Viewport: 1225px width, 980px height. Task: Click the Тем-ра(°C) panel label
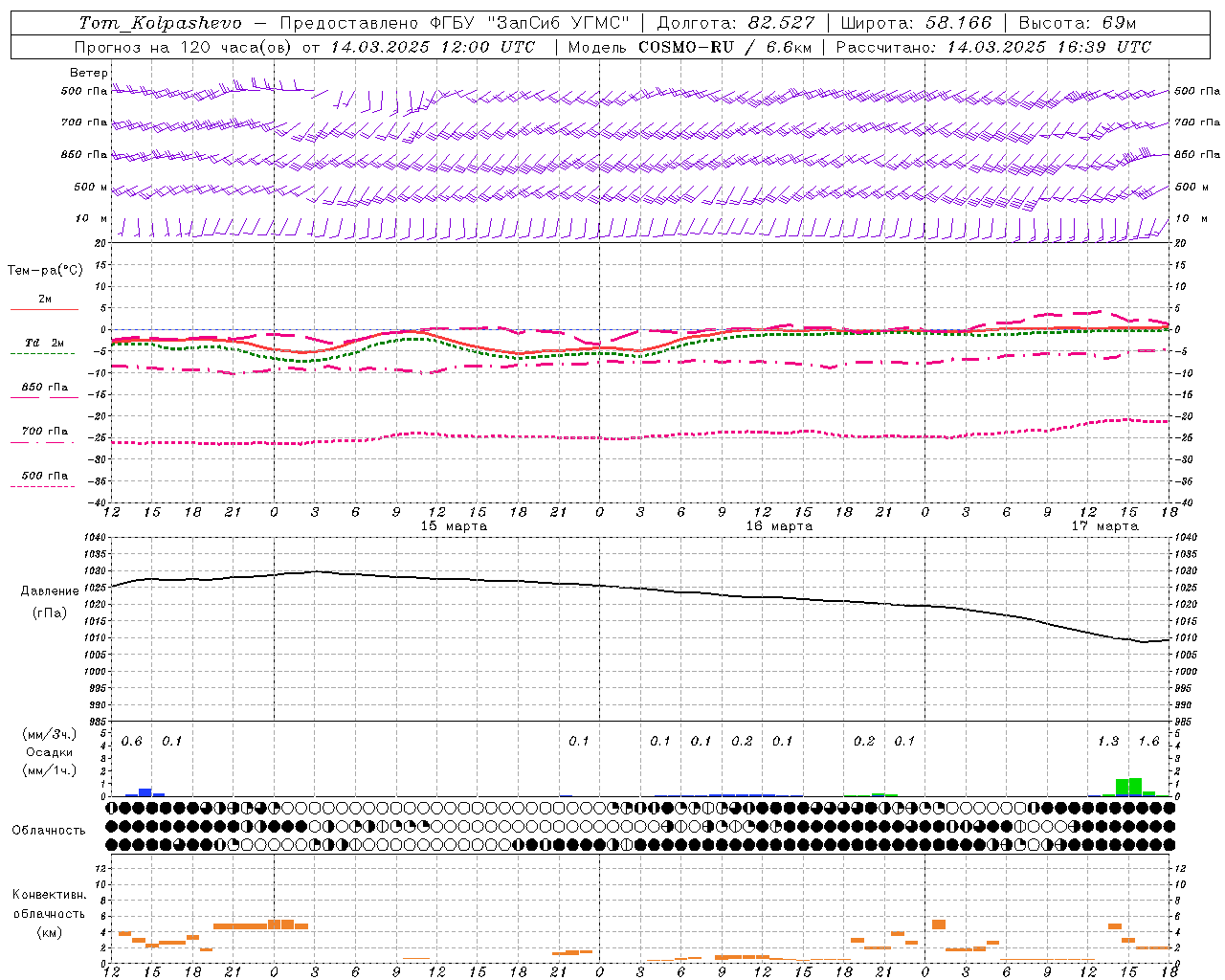tap(45, 270)
